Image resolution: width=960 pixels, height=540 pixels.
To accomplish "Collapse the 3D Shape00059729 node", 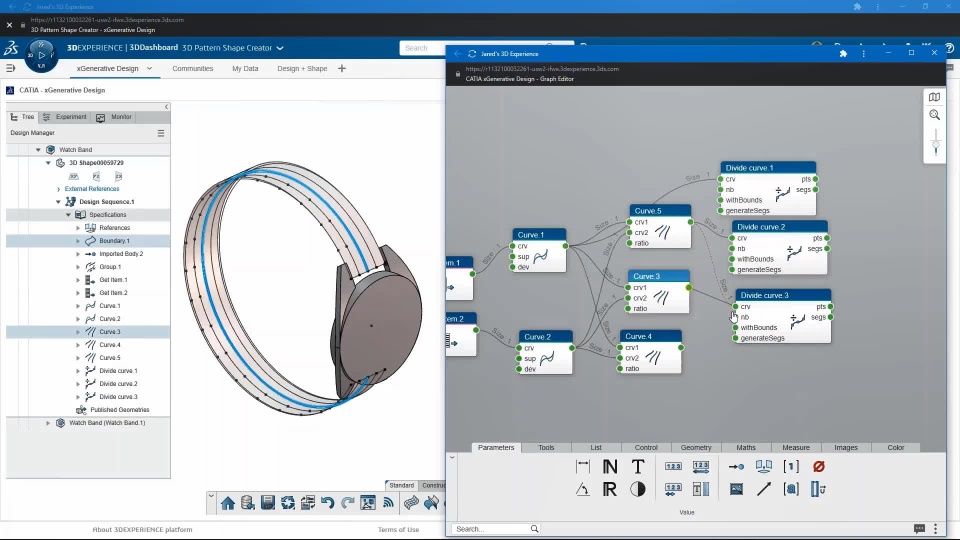I will (x=48, y=163).
